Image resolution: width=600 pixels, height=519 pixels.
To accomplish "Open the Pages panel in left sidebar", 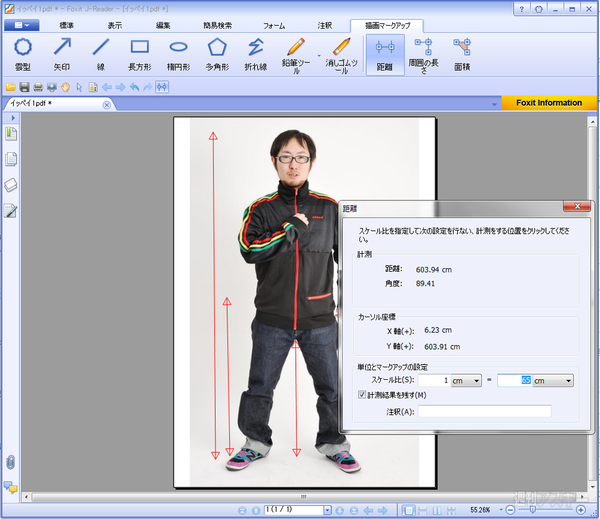I will [x=11, y=159].
